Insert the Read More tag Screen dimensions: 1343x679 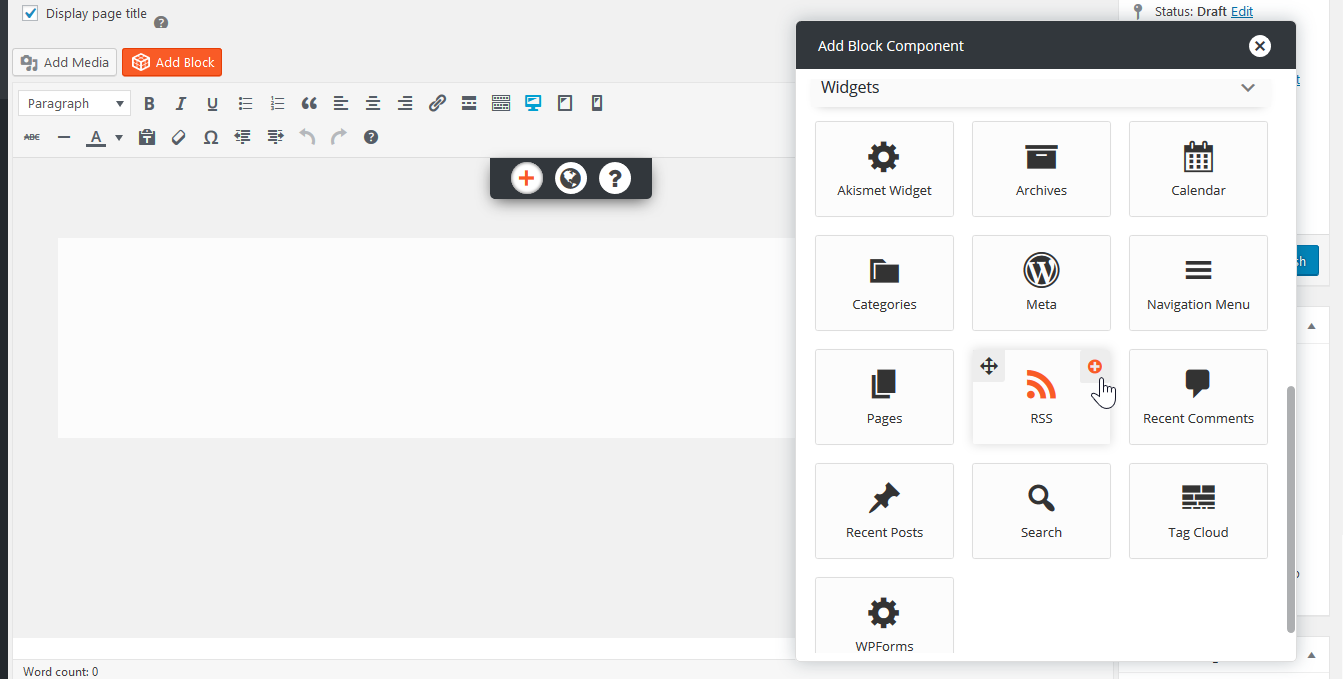(x=469, y=103)
